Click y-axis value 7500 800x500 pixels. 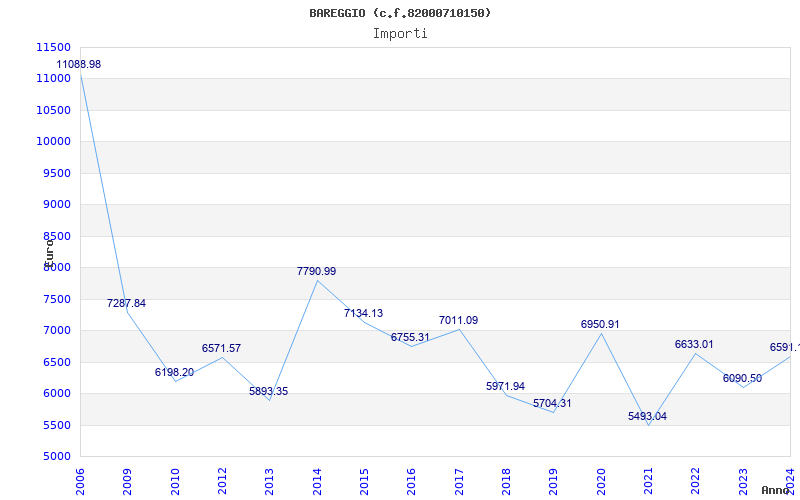(56, 299)
